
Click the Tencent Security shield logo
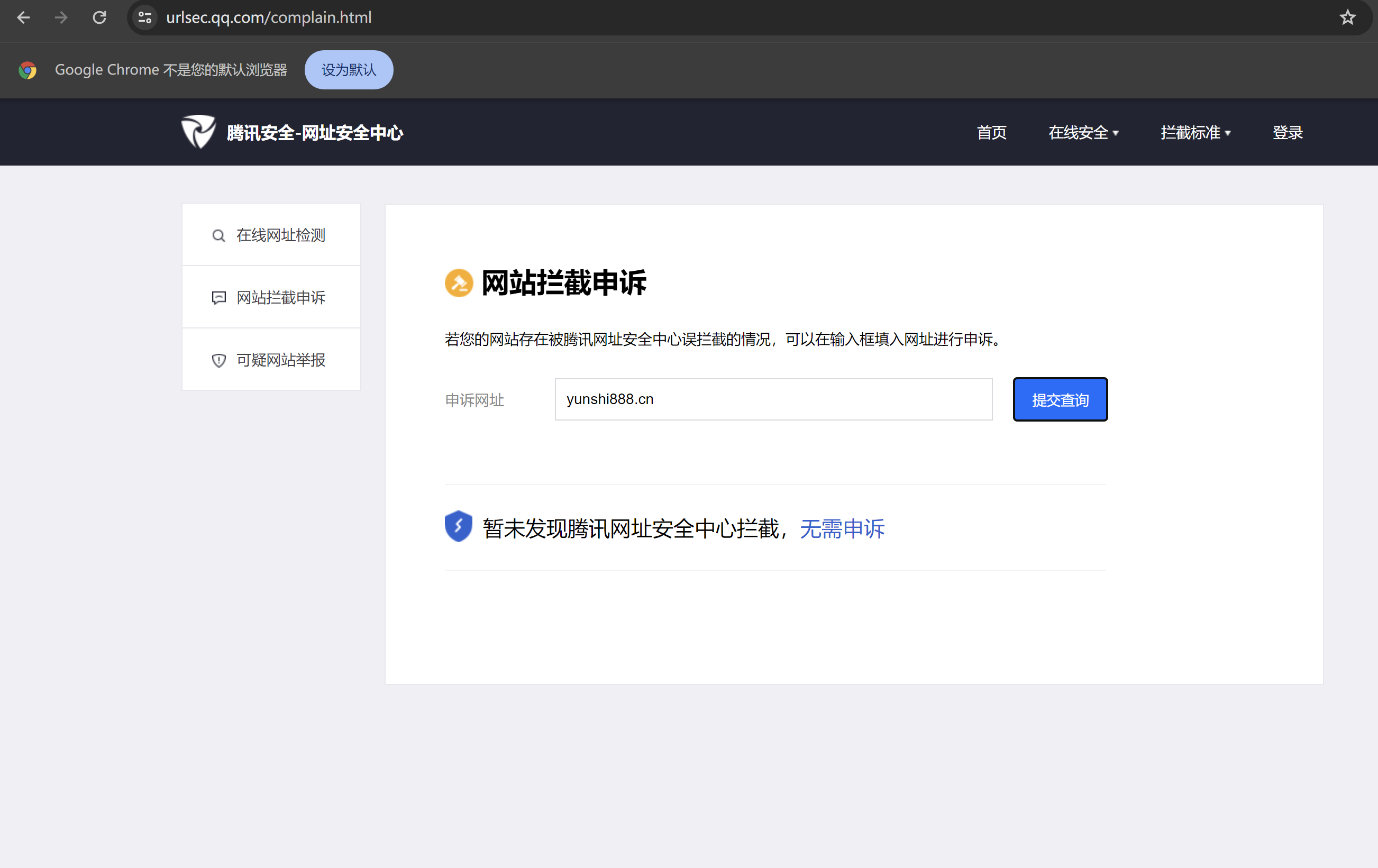tap(198, 132)
